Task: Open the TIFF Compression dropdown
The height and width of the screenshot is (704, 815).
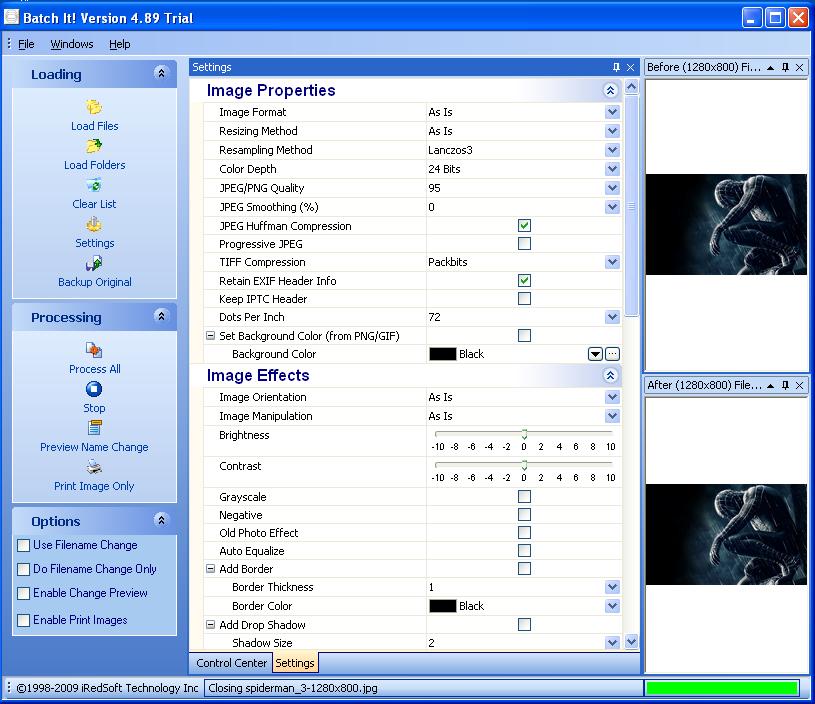Action: (613, 262)
